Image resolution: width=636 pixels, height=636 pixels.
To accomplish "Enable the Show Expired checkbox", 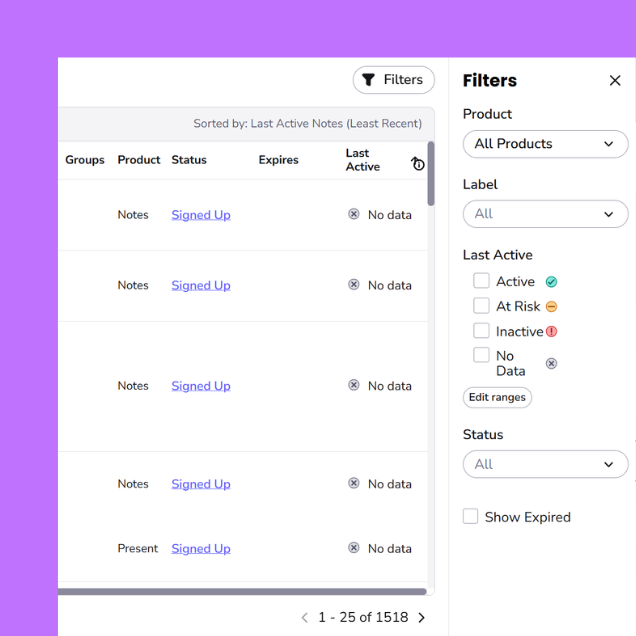I will point(471,516).
